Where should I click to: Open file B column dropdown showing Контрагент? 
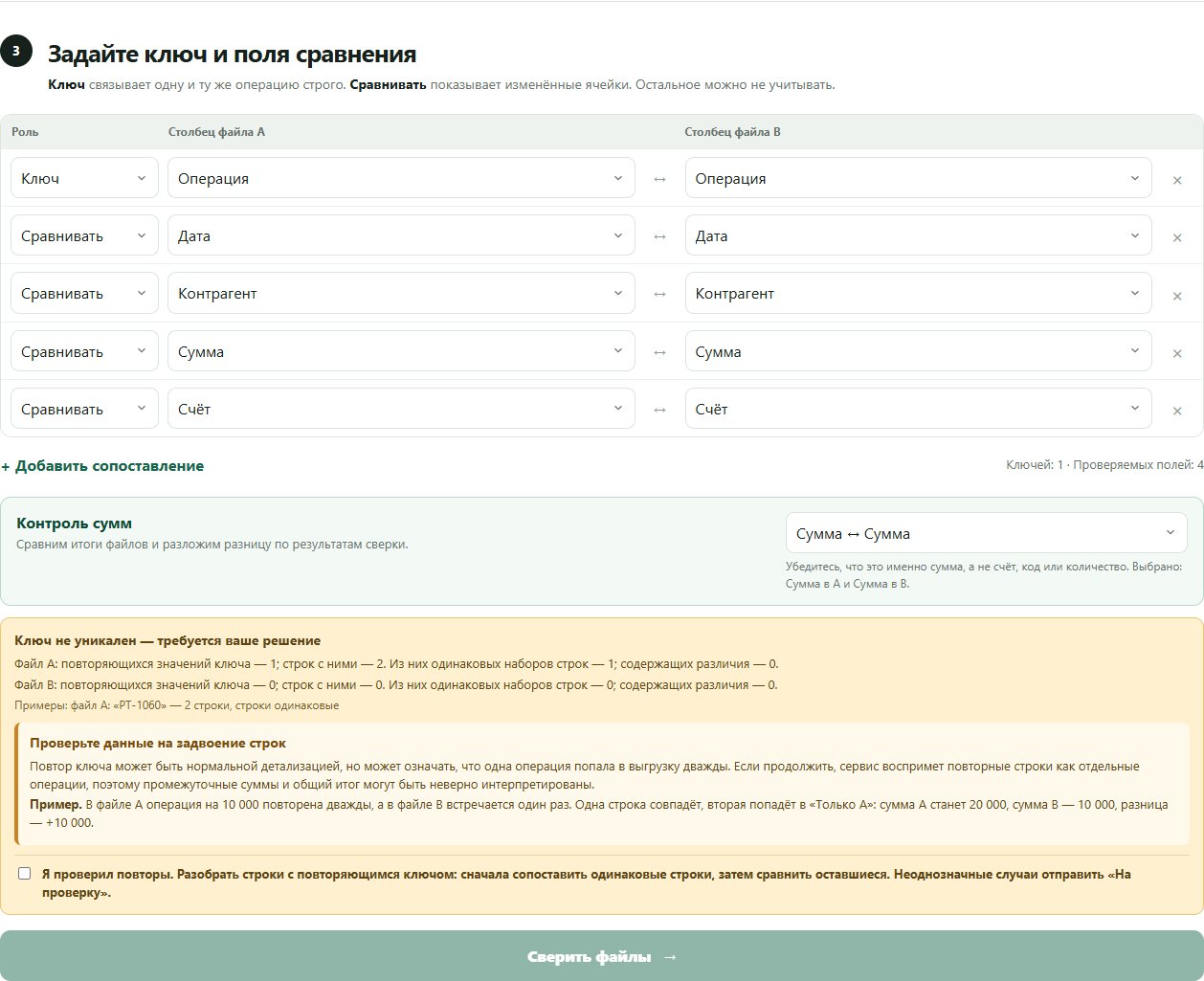(x=918, y=293)
